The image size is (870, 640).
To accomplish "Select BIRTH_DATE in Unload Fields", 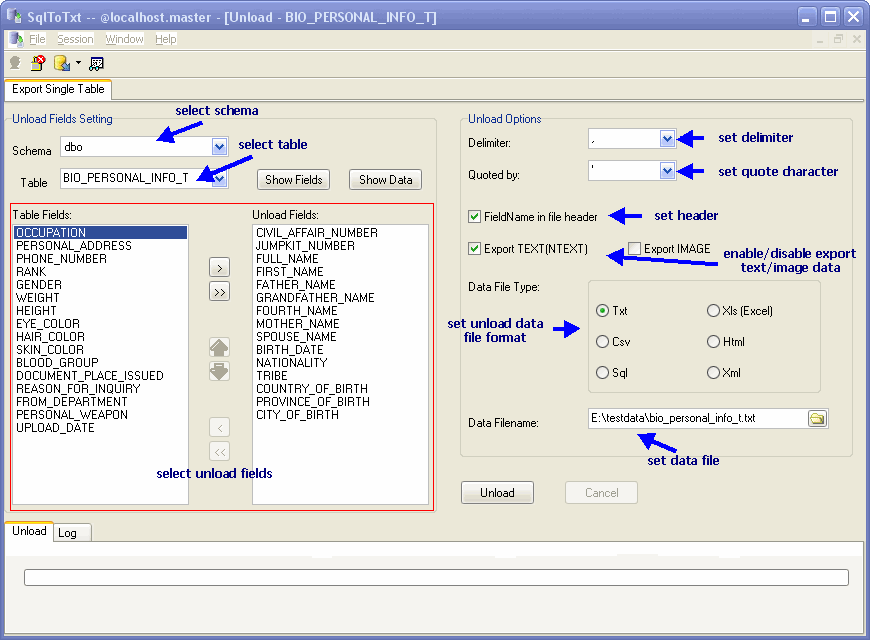I will point(340,350).
